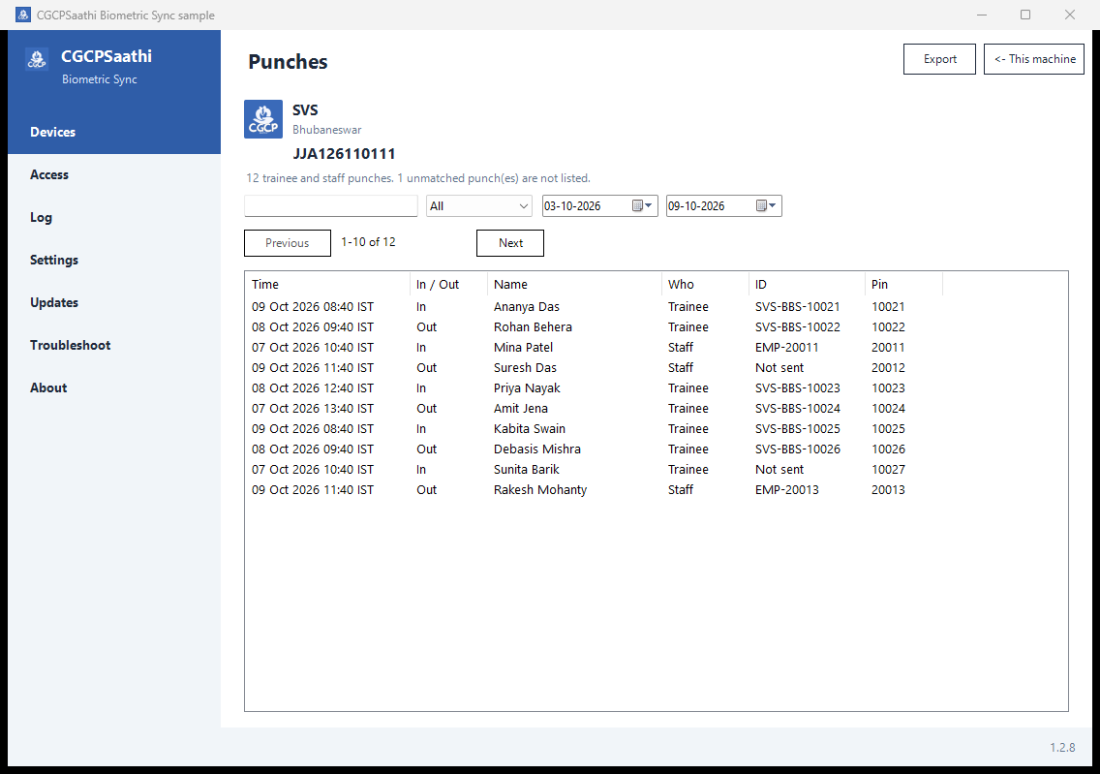Focus the punches search field
Image resolution: width=1100 pixels, height=774 pixels.
pyautogui.click(x=331, y=206)
